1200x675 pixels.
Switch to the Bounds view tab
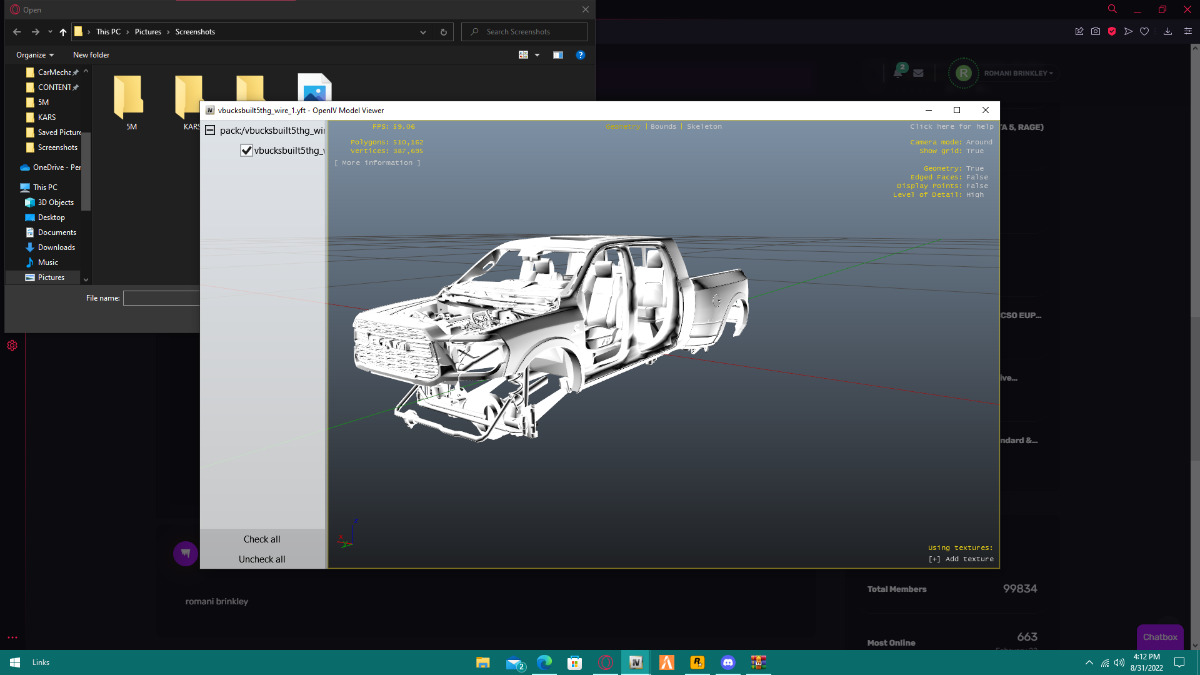(663, 127)
